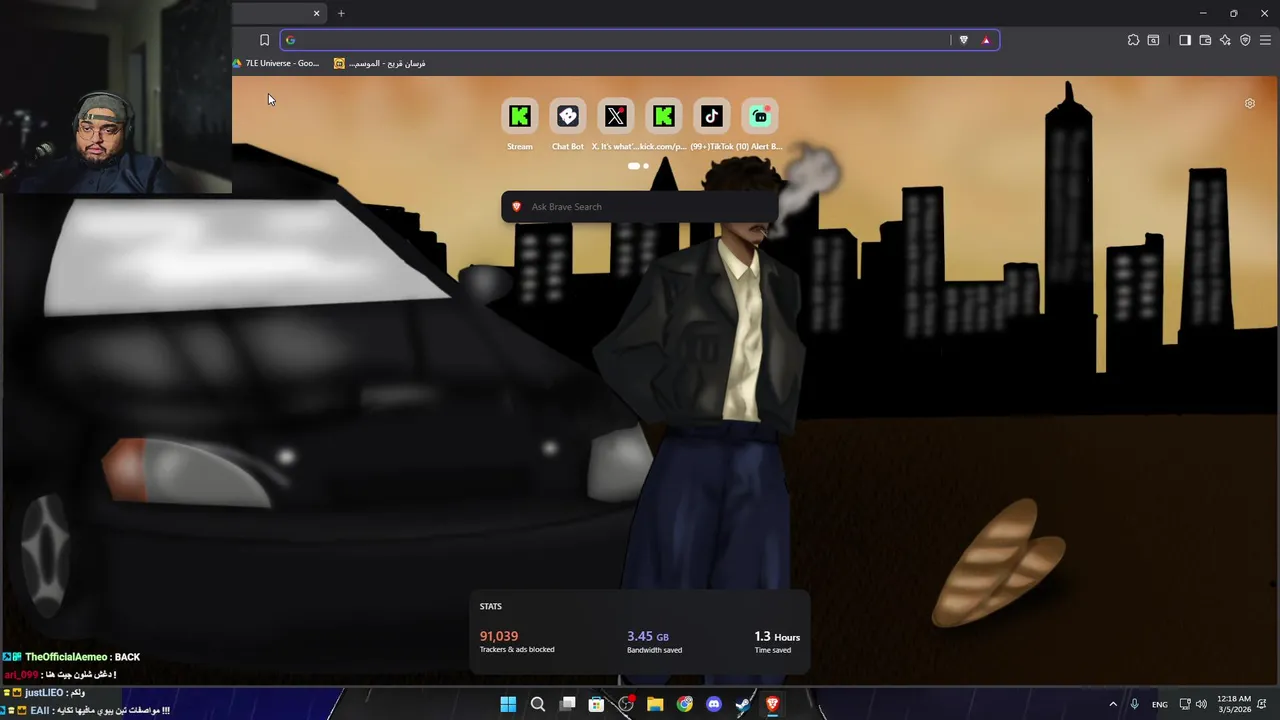Screen dimensions: 1280x720
Task: Open the volume speaker tray icon
Action: pyautogui.click(x=1201, y=704)
